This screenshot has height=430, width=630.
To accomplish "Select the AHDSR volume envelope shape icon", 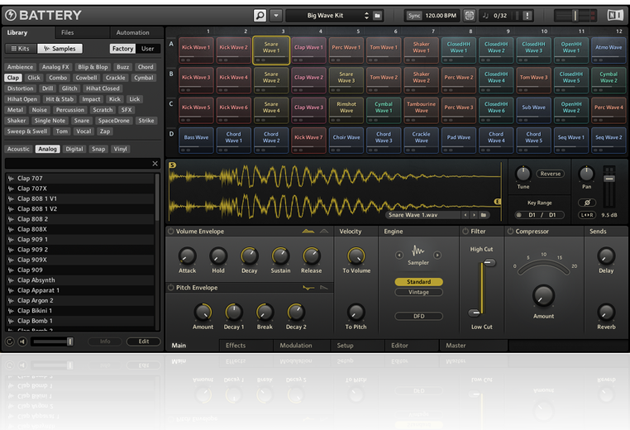I will point(308,231).
